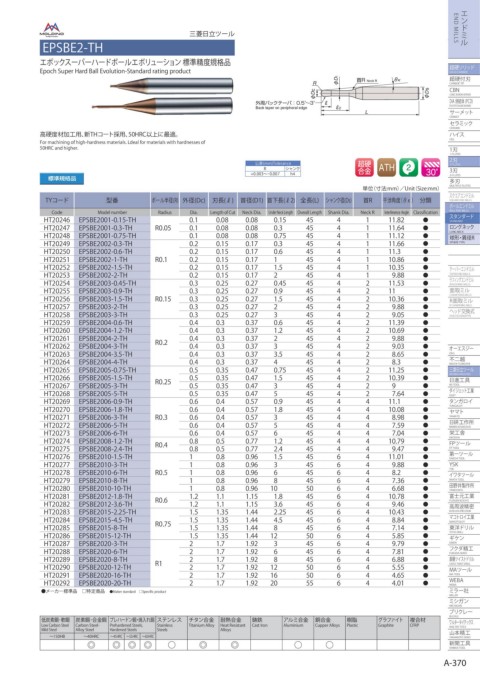The height and width of the screenshot is (677, 480).
Task: Select the highlighted 2刃 sidebar tab
Action: coord(464,161)
